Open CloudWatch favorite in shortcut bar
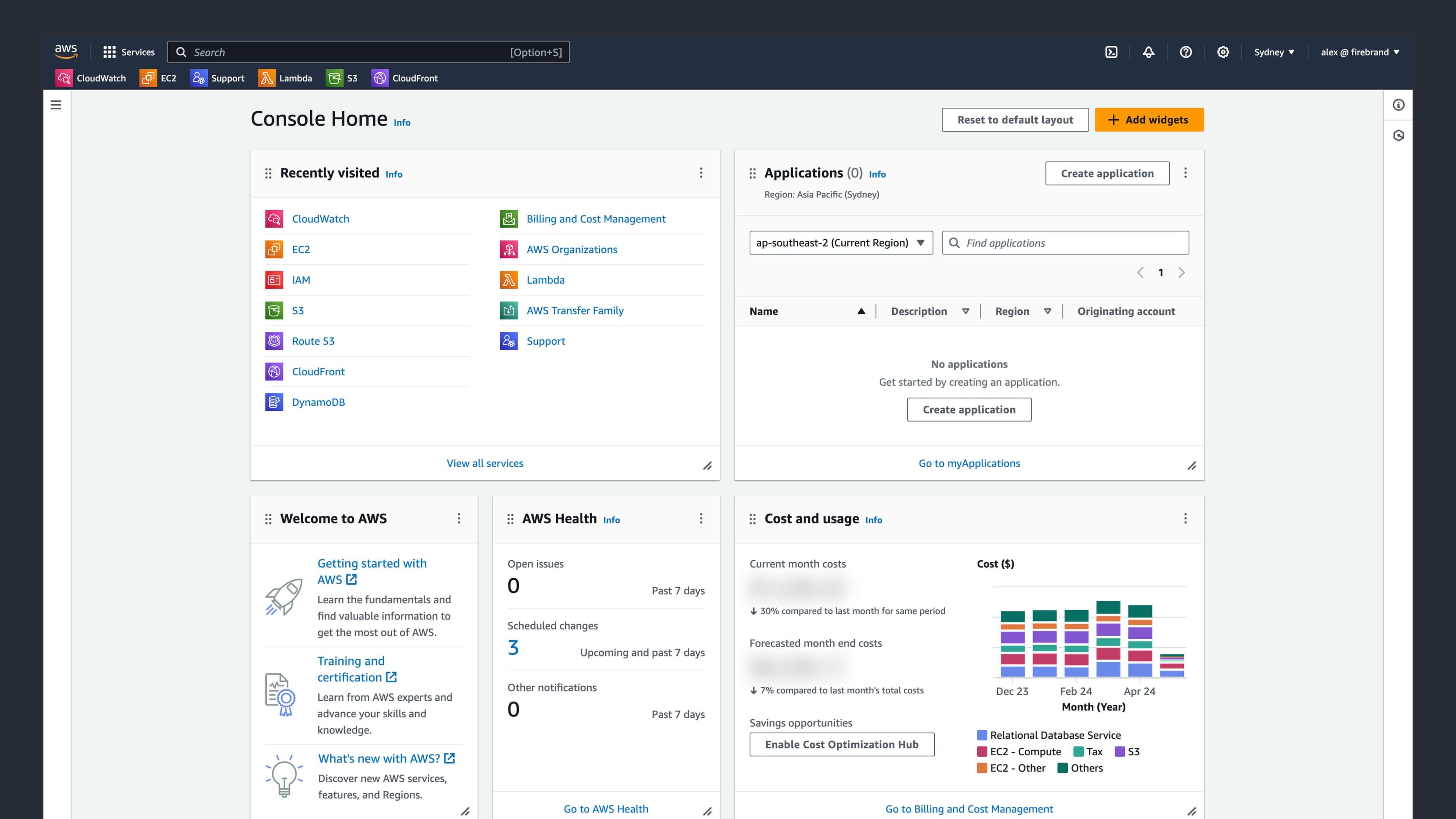The width and height of the screenshot is (1456, 819). (x=91, y=78)
